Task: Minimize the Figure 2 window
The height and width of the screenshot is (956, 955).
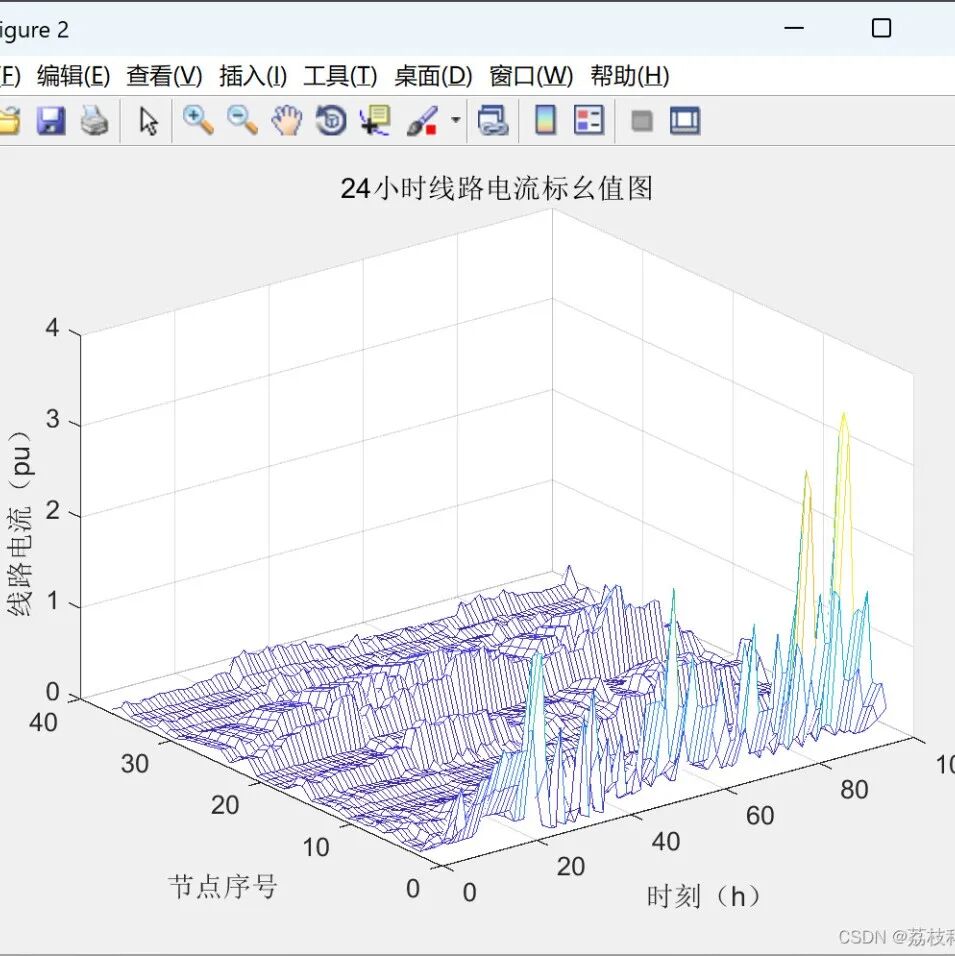Action: (x=793, y=28)
